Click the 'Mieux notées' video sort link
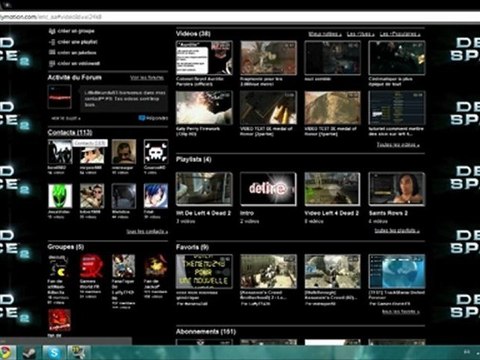480x360 pixels. [325, 34]
